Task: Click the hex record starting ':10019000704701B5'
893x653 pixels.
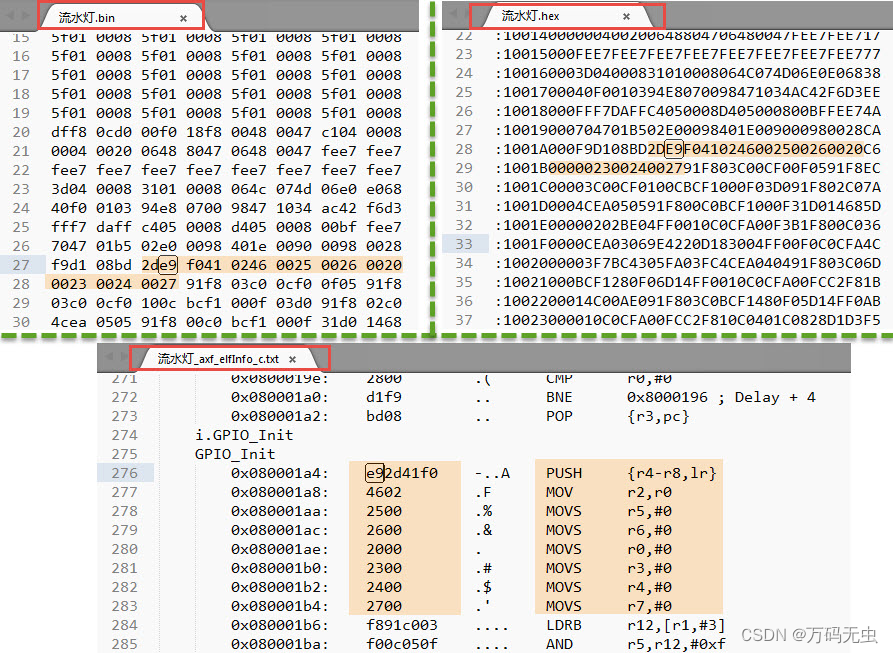Action: pyautogui.click(x=687, y=130)
